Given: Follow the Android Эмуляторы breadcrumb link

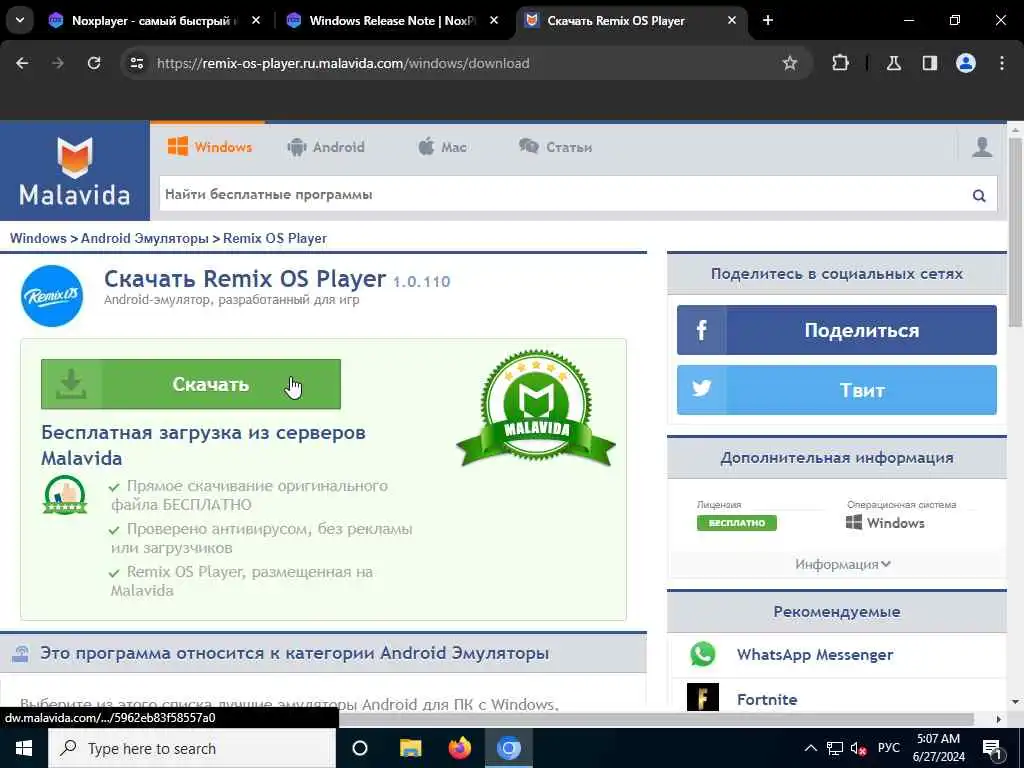Looking at the screenshot, I should (x=144, y=238).
